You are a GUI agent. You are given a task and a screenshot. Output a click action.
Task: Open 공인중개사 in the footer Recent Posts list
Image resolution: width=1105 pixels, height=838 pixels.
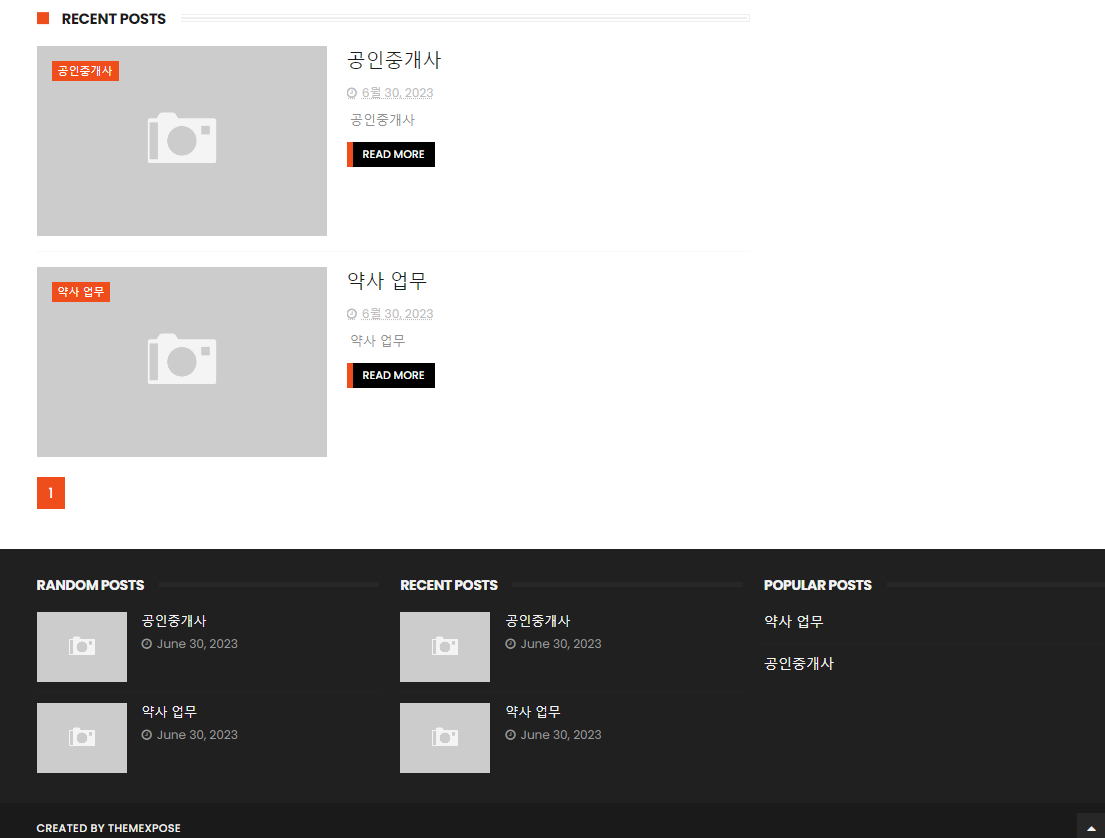(x=538, y=621)
